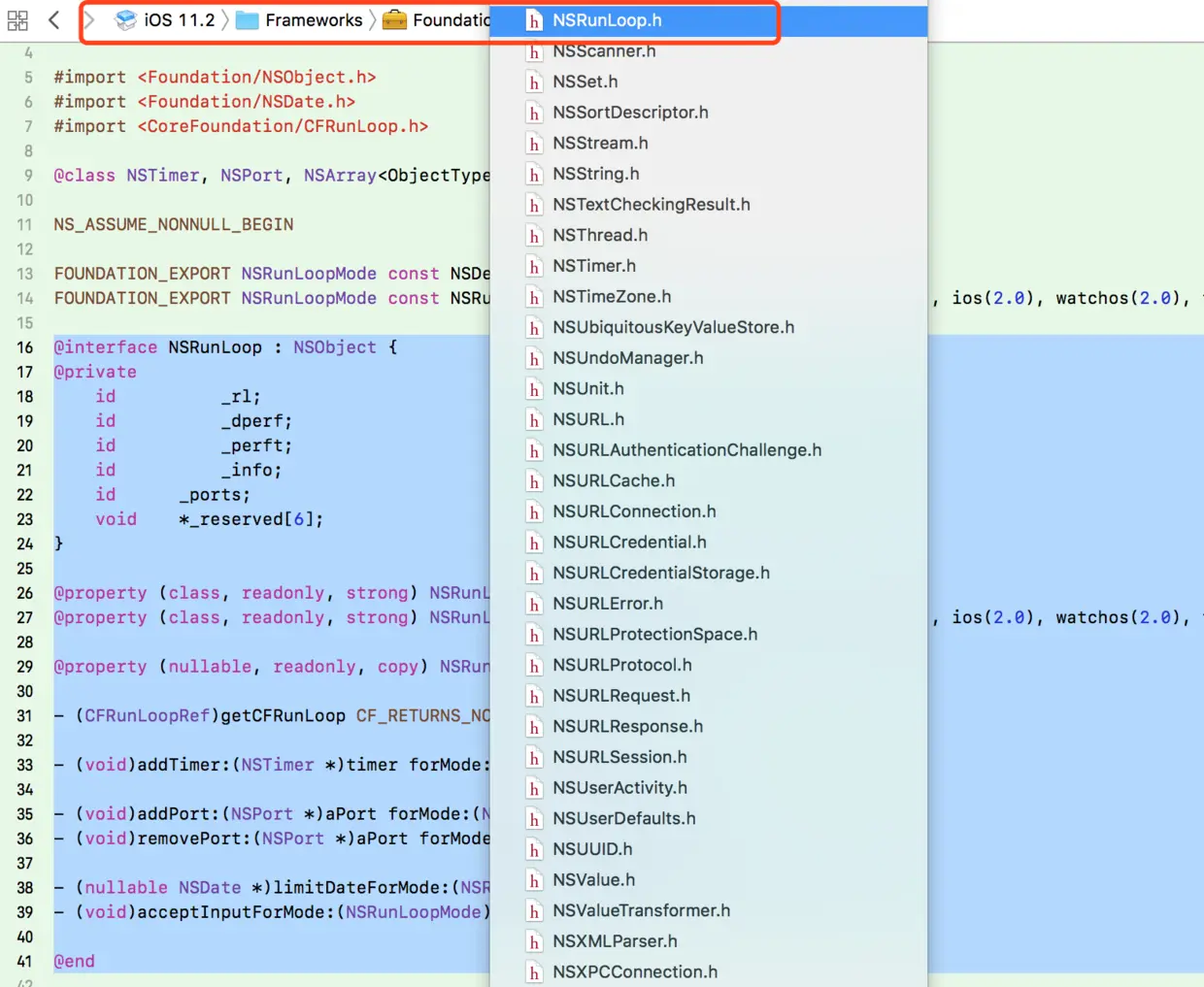
Task: Open NSSortDescriptor.h from the list
Action: 709,113
